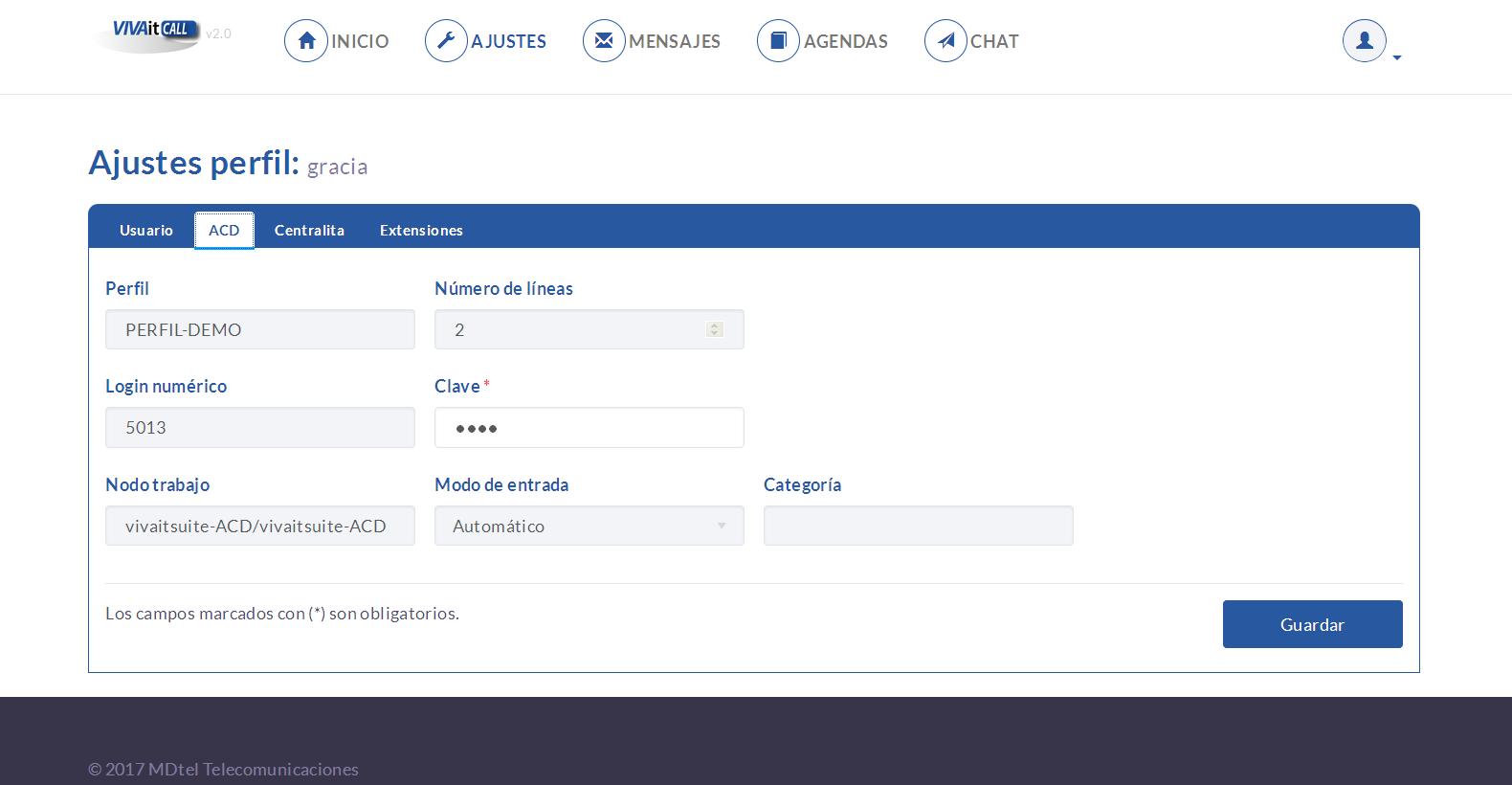This screenshot has width=1512, height=785.
Task: Click the Nodo trabajo field
Action: click(260, 526)
